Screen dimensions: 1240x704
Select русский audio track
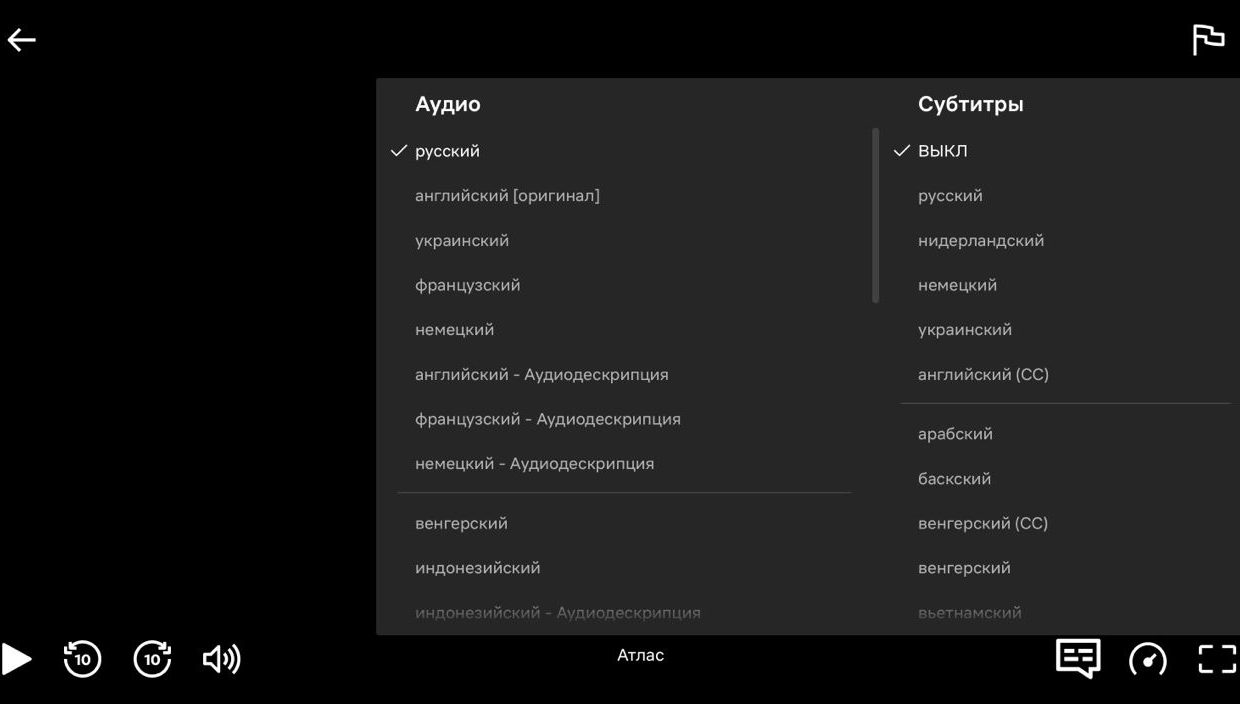point(447,151)
